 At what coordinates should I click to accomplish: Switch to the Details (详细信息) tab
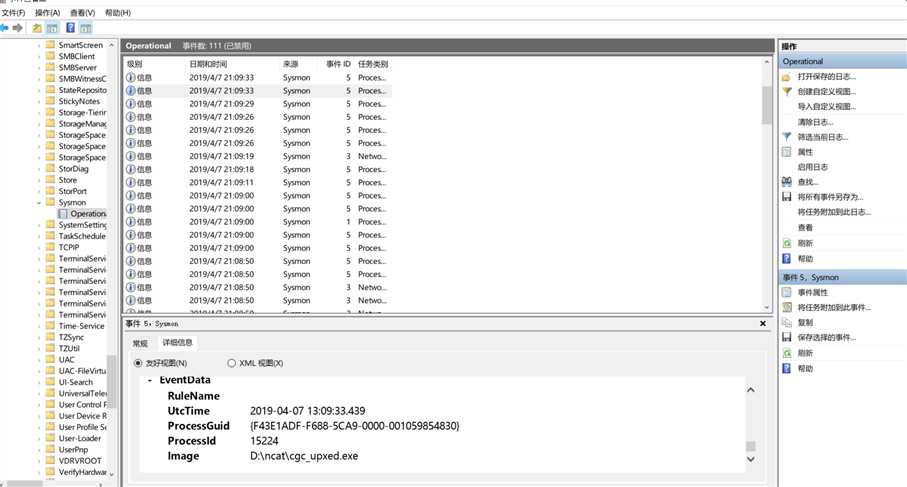pyautogui.click(x=177, y=342)
